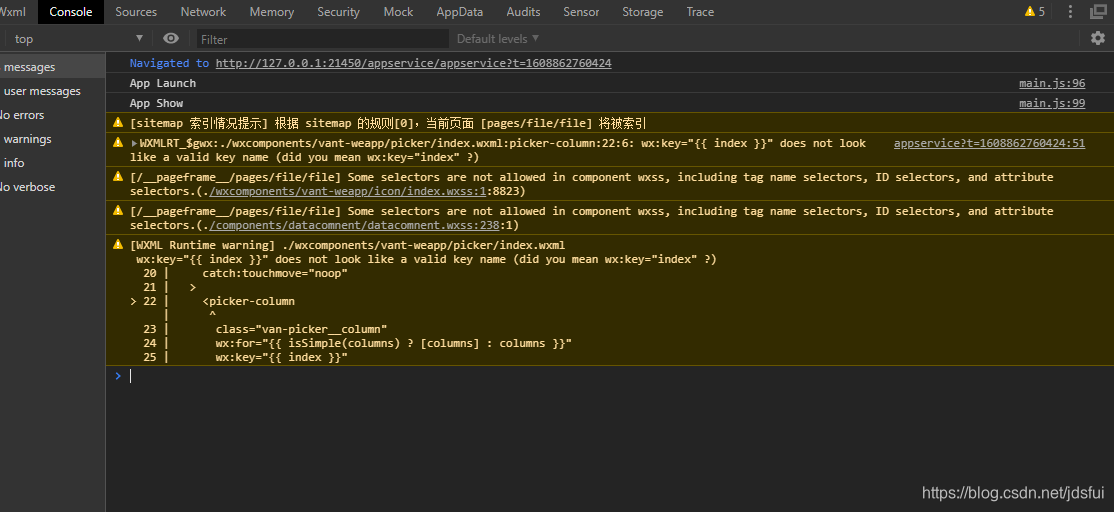
Task: Click the undock panel icon
Action: point(1098,11)
